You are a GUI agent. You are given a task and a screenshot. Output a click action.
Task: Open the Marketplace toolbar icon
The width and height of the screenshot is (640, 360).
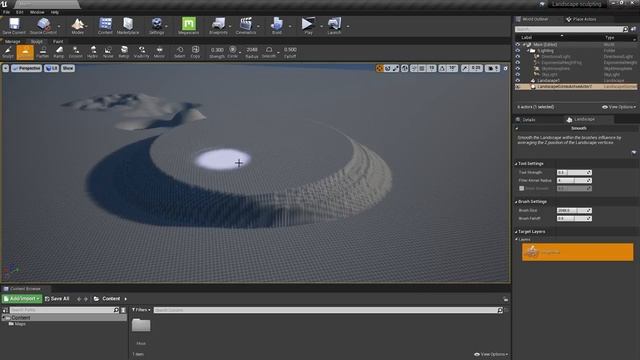pyautogui.click(x=128, y=26)
